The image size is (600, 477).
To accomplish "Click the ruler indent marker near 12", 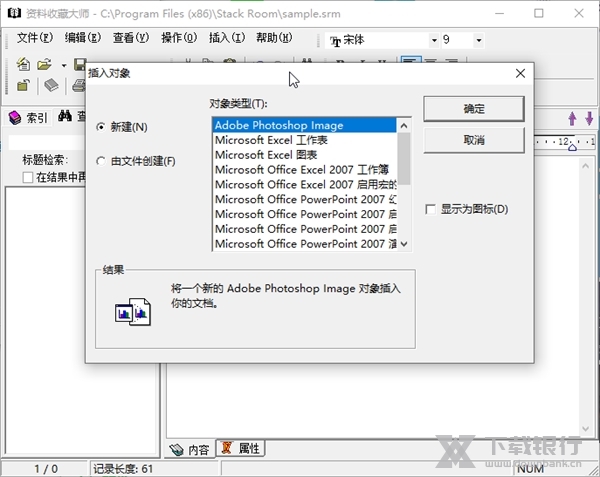I will [572, 147].
